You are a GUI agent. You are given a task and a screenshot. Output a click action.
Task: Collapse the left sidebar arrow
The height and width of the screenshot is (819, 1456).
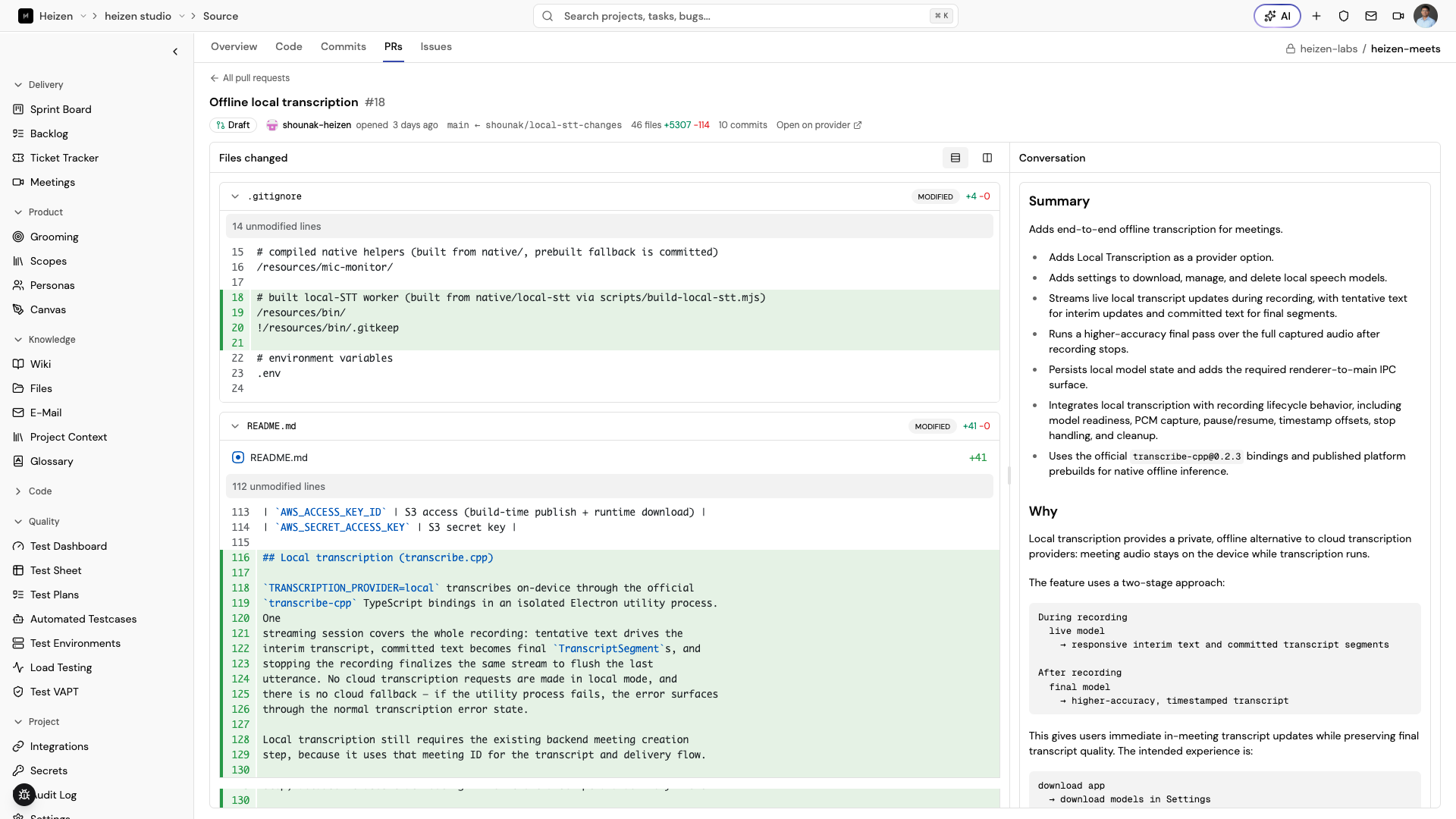175,52
